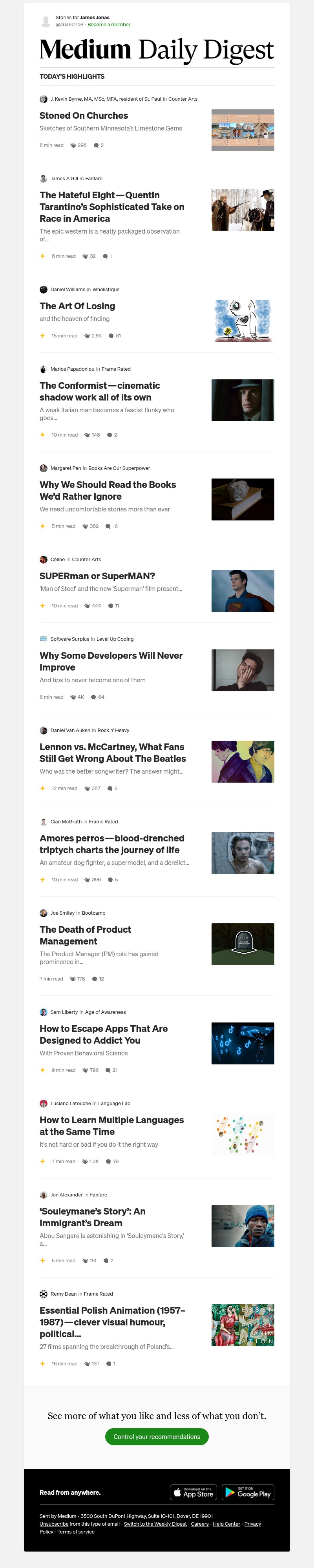Open Why Some Developers Will Never Improve
The image size is (314, 1568).
(111, 662)
